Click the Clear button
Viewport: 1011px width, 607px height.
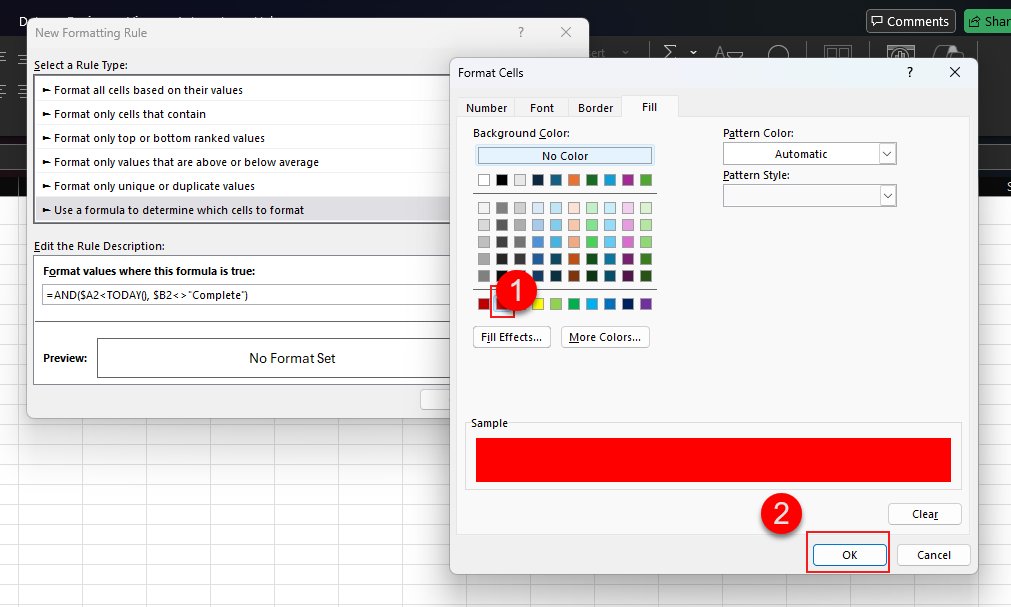point(924,514)
